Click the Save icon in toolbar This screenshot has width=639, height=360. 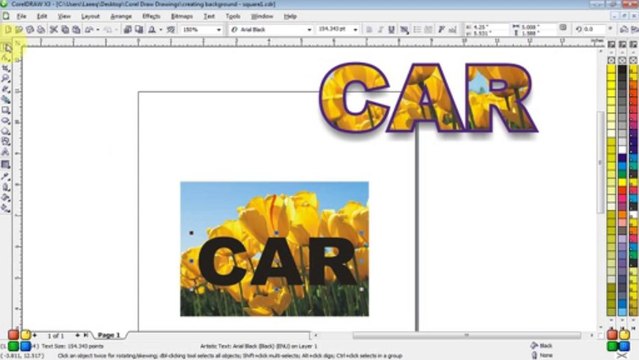(30, 30)
